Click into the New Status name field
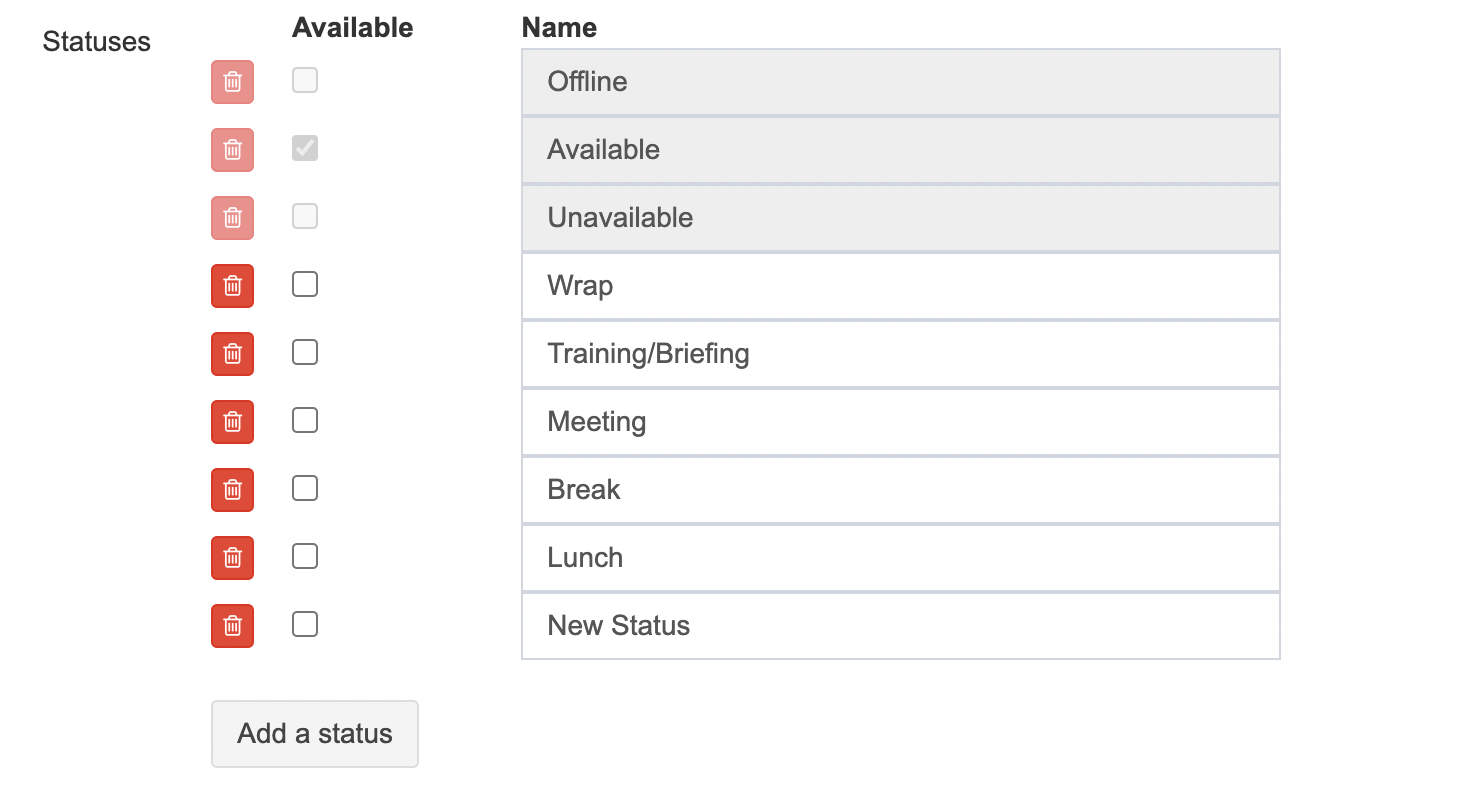 pyautogui.click(x=900, y=626)
